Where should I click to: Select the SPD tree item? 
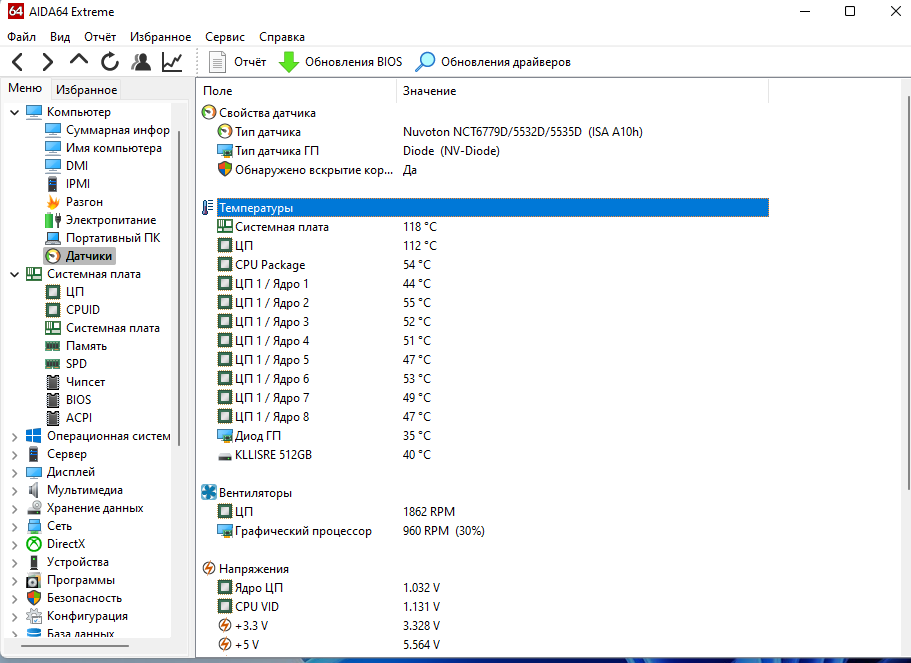click(66, 364)
